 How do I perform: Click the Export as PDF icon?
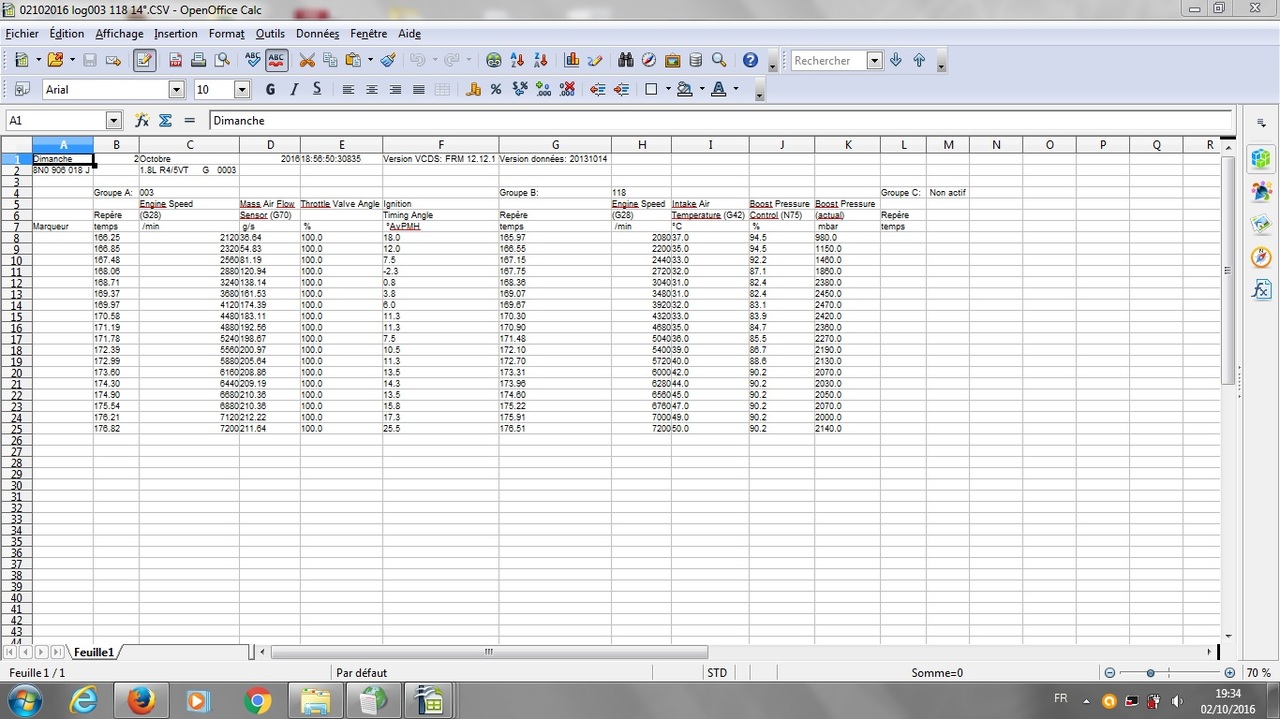click(176, 60)
